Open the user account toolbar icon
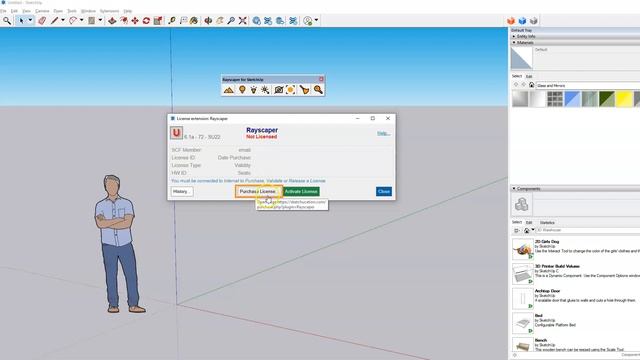The image size is (640, 360). [308, 20]
